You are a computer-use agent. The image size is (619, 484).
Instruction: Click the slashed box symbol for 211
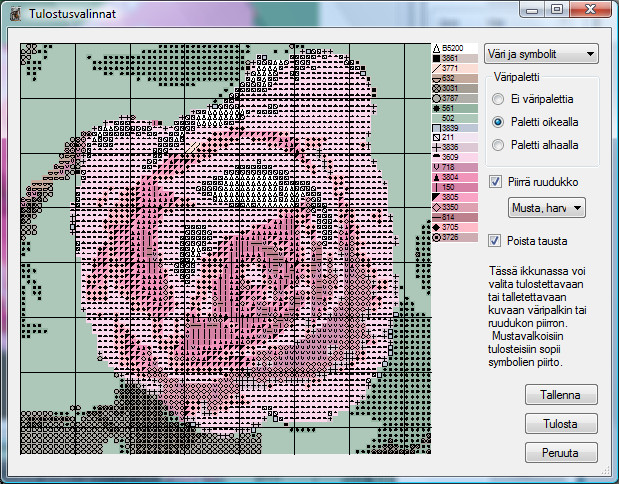436,138
